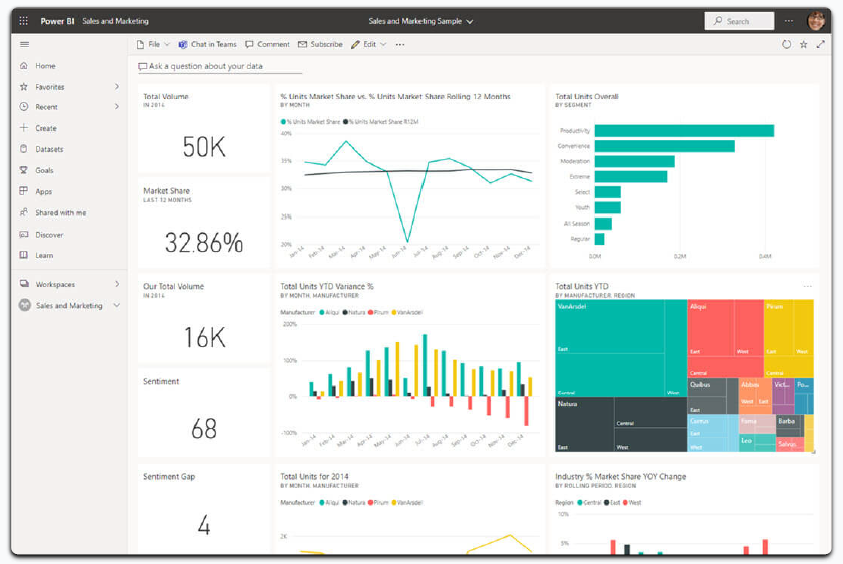Open Datasets from the sidebar
The image size is (843, 564).
(48, 149)
